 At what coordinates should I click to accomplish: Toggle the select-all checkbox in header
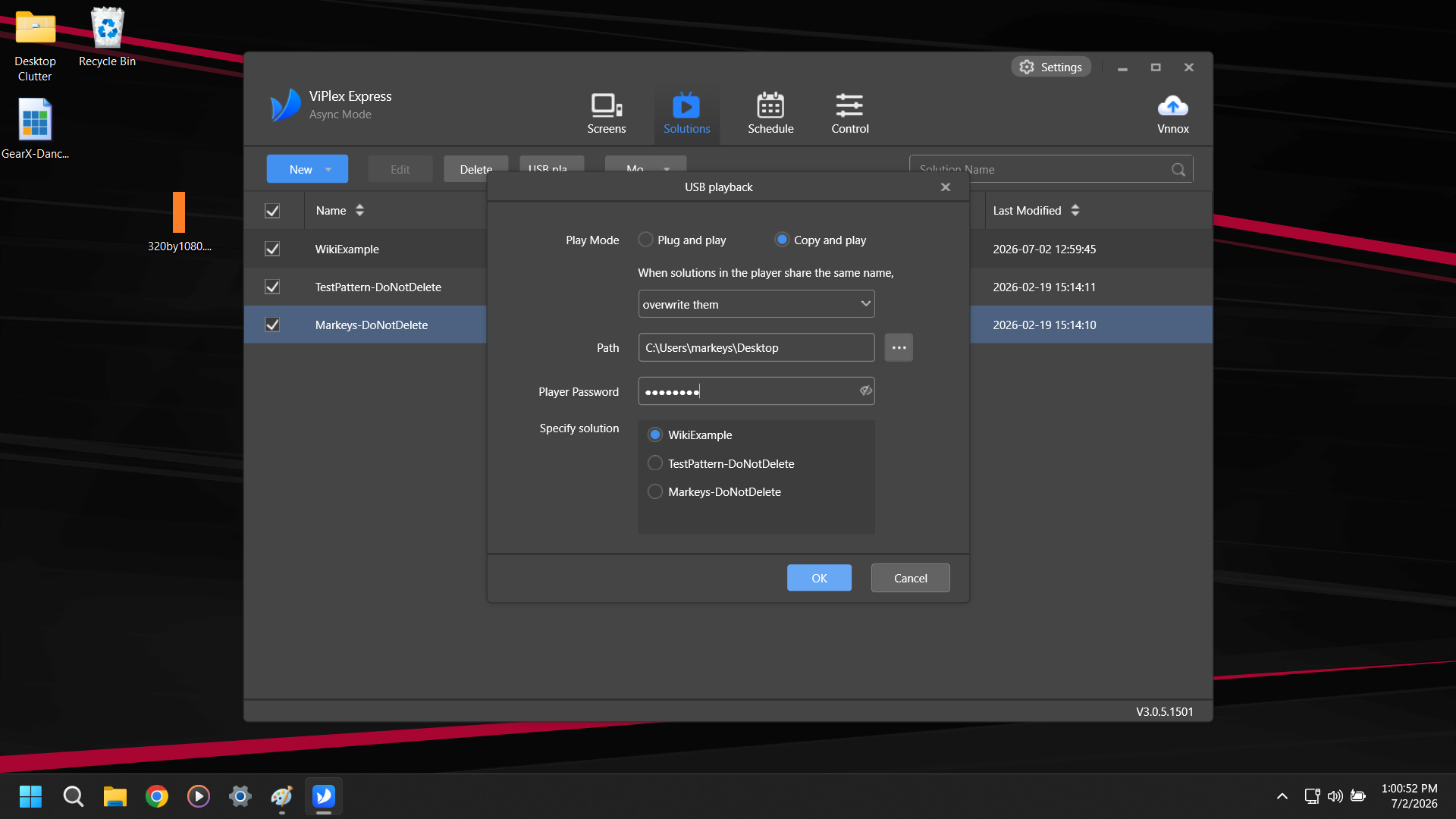point(272,211)
